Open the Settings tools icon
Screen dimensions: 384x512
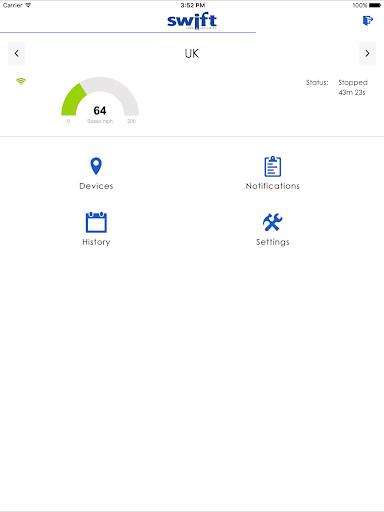[x=272, y=222]
